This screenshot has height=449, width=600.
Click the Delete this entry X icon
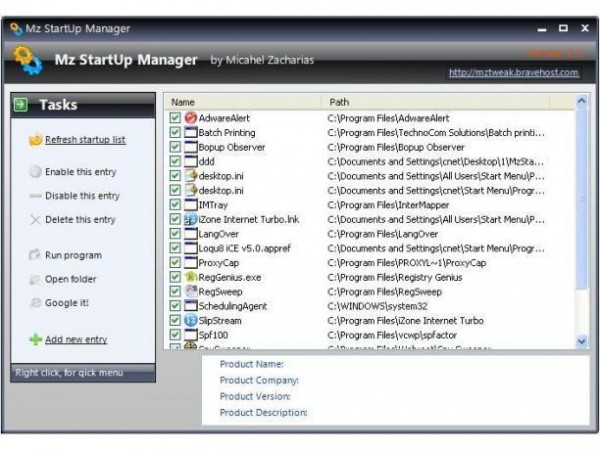[x=36, y=220]
